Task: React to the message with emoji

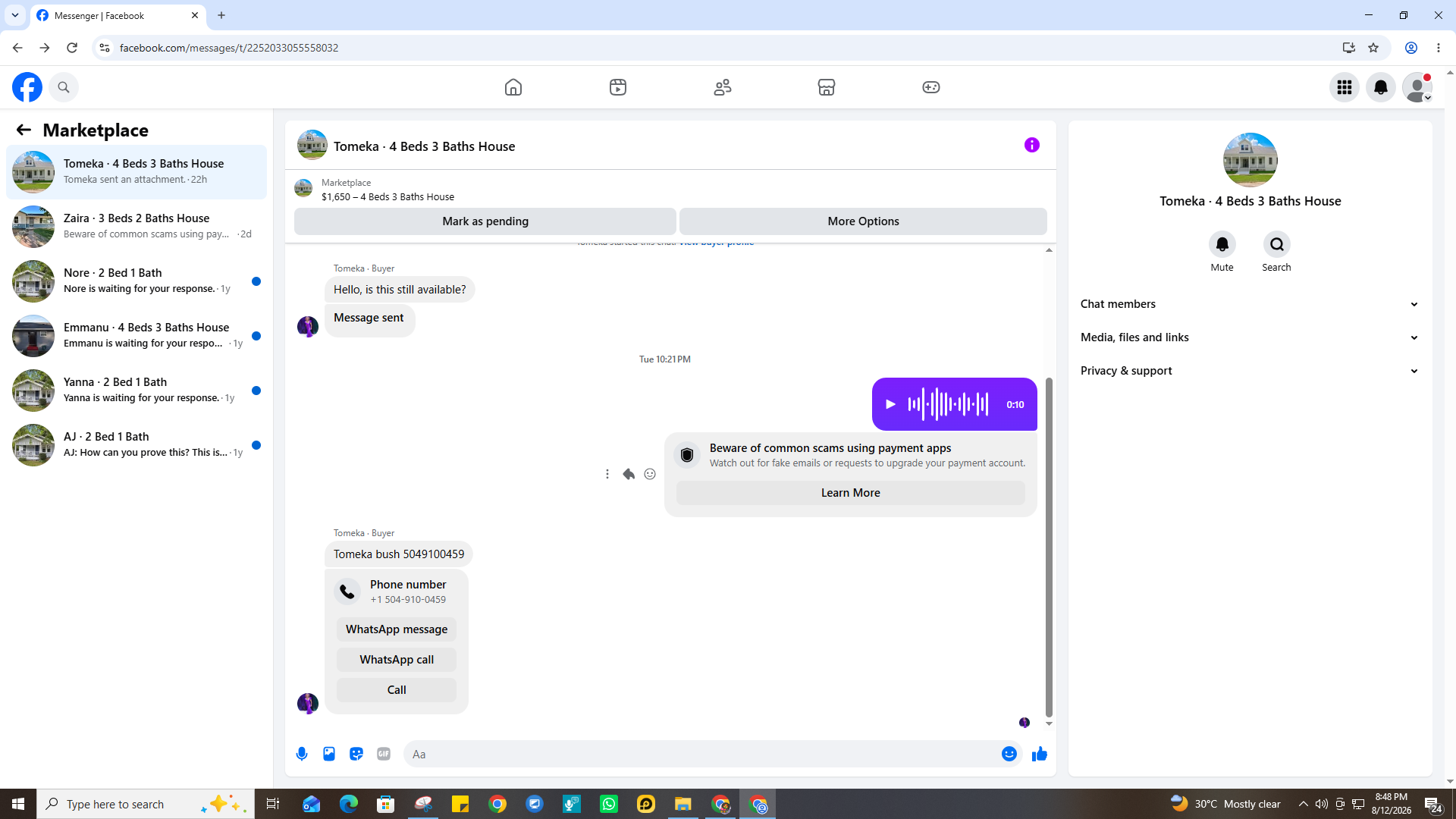Action: [x=650, y=474]
